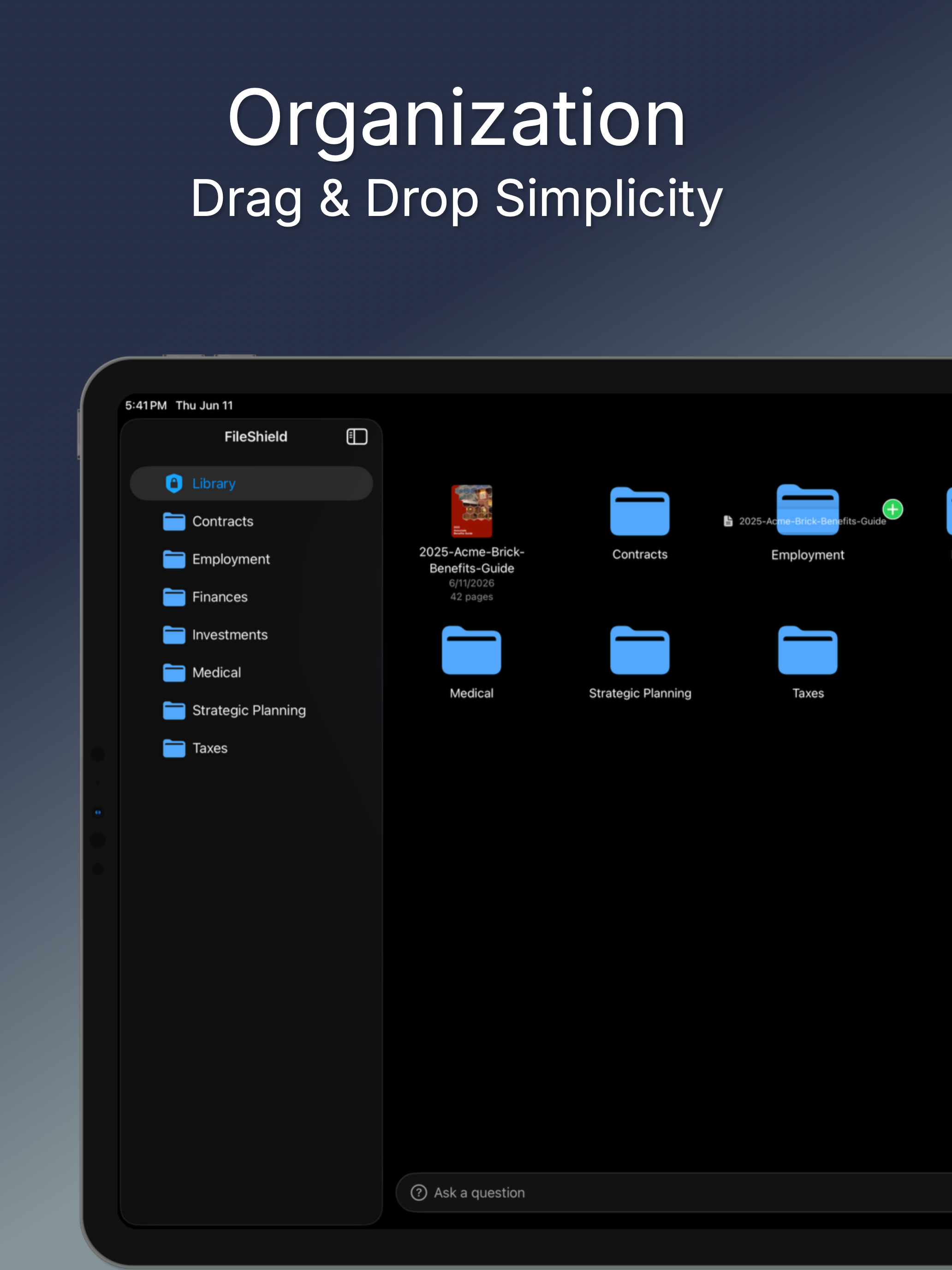Open Strategic Planning in the sidebar
Image resolution: width=952 pixels, height=1270 pixels.
pyautogui.click(x=251, y=710)
